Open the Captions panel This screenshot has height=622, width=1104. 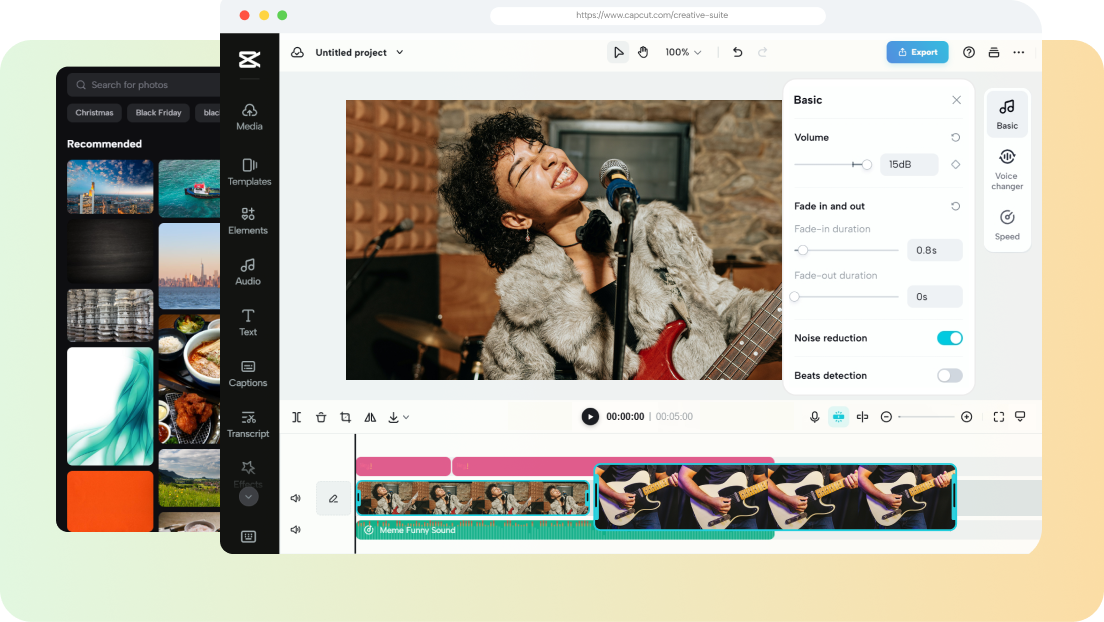(248, 373)
